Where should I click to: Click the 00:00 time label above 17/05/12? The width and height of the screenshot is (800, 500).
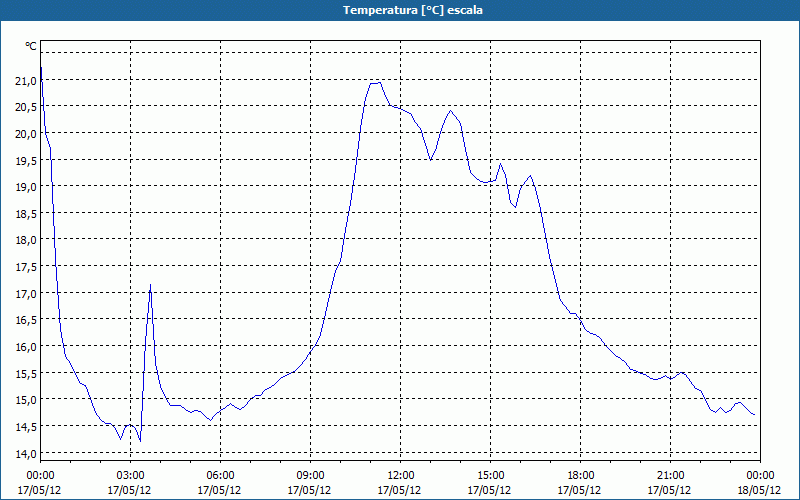coord(40,476)
